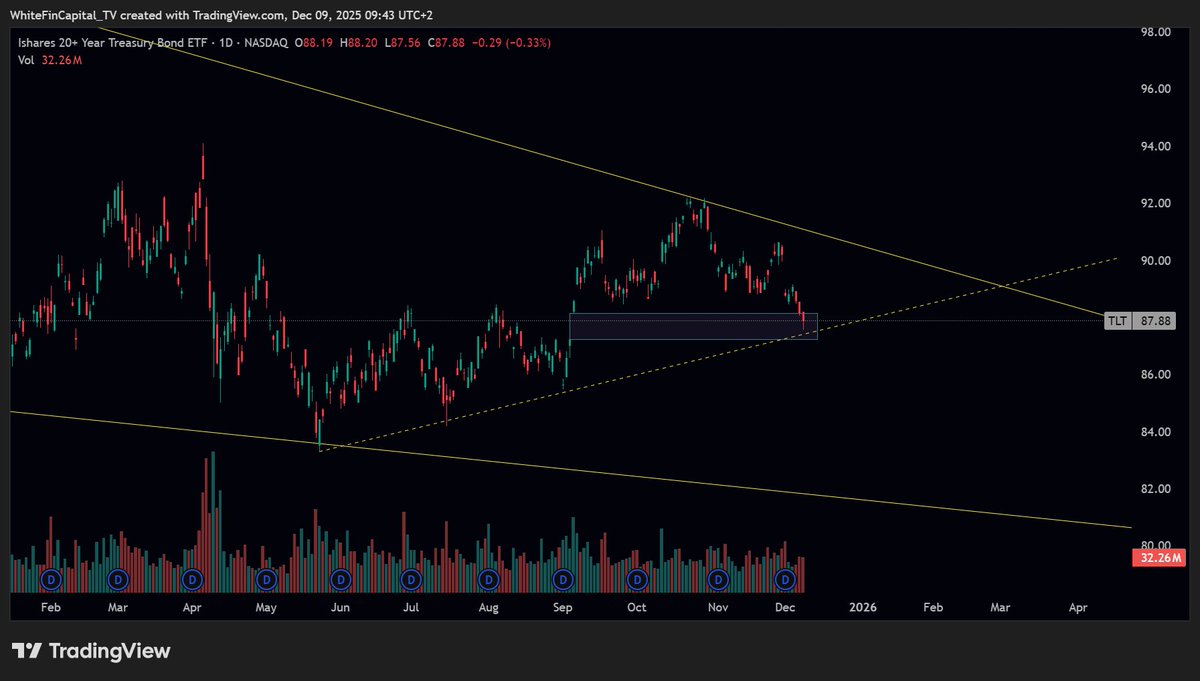Toggle the Vol legend to hide volume

click(26, 60)
